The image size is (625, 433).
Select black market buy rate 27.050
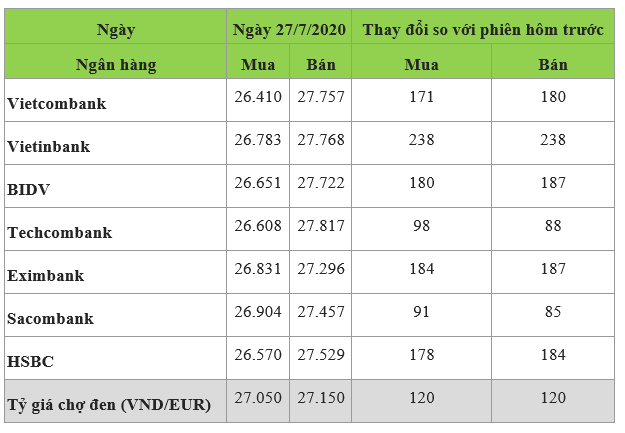(258, 398)
